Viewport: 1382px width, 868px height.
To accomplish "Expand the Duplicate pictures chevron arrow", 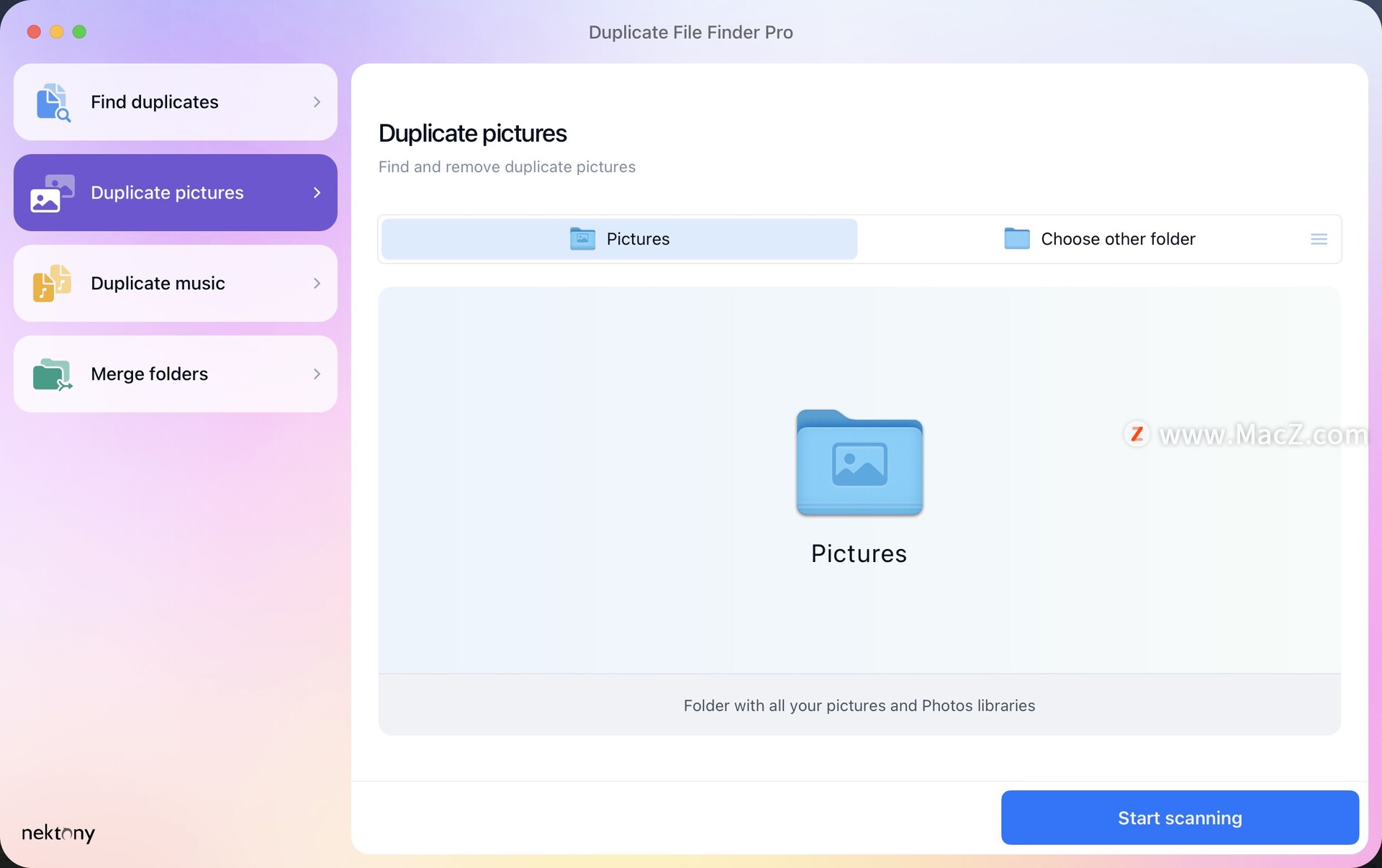I will point(317,193).
